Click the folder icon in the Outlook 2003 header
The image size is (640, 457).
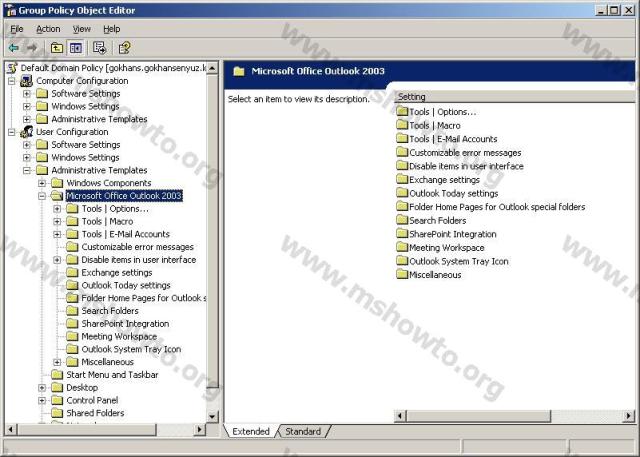pyautogui.click(x=239, y=71)
